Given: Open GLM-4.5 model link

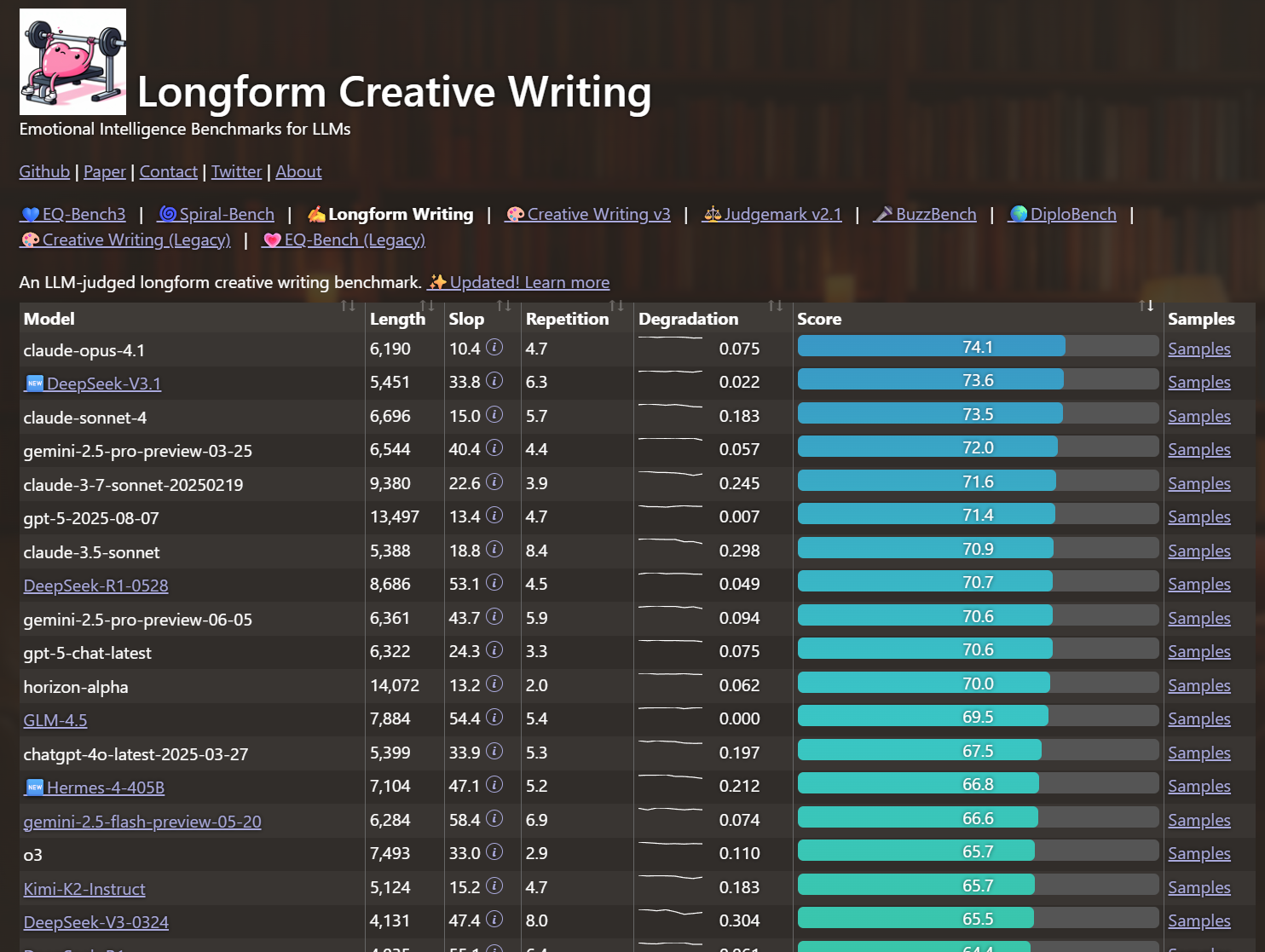Looking at the screenshot, I should tap(55, 720).
